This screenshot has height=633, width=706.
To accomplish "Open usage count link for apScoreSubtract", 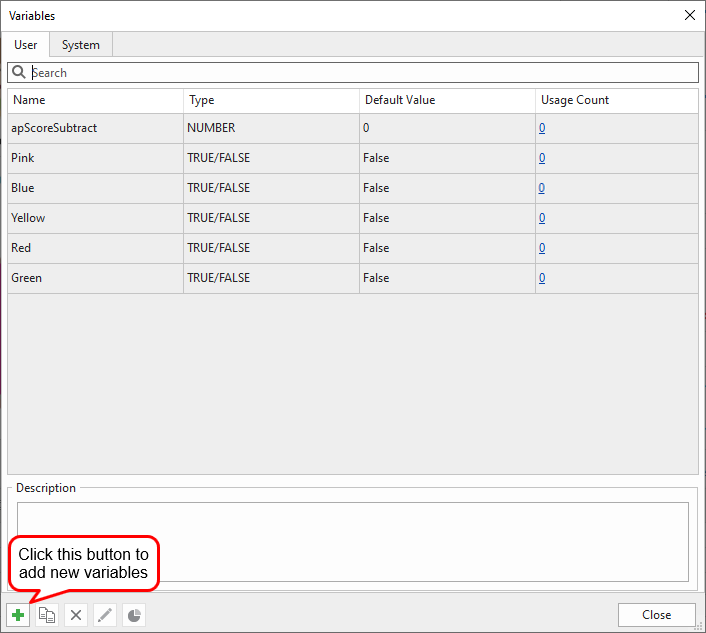I will coord(542,128).
